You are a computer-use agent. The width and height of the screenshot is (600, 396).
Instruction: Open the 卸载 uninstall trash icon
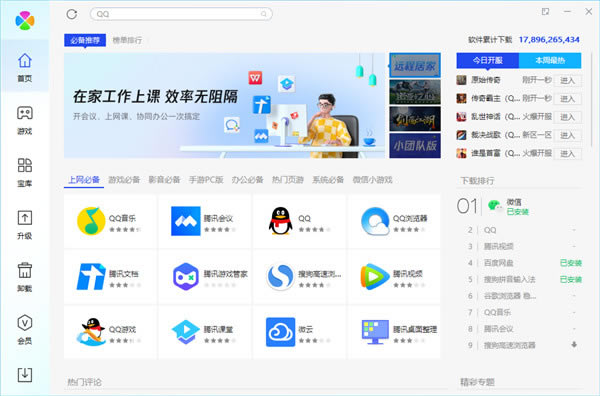pos(25,277)
